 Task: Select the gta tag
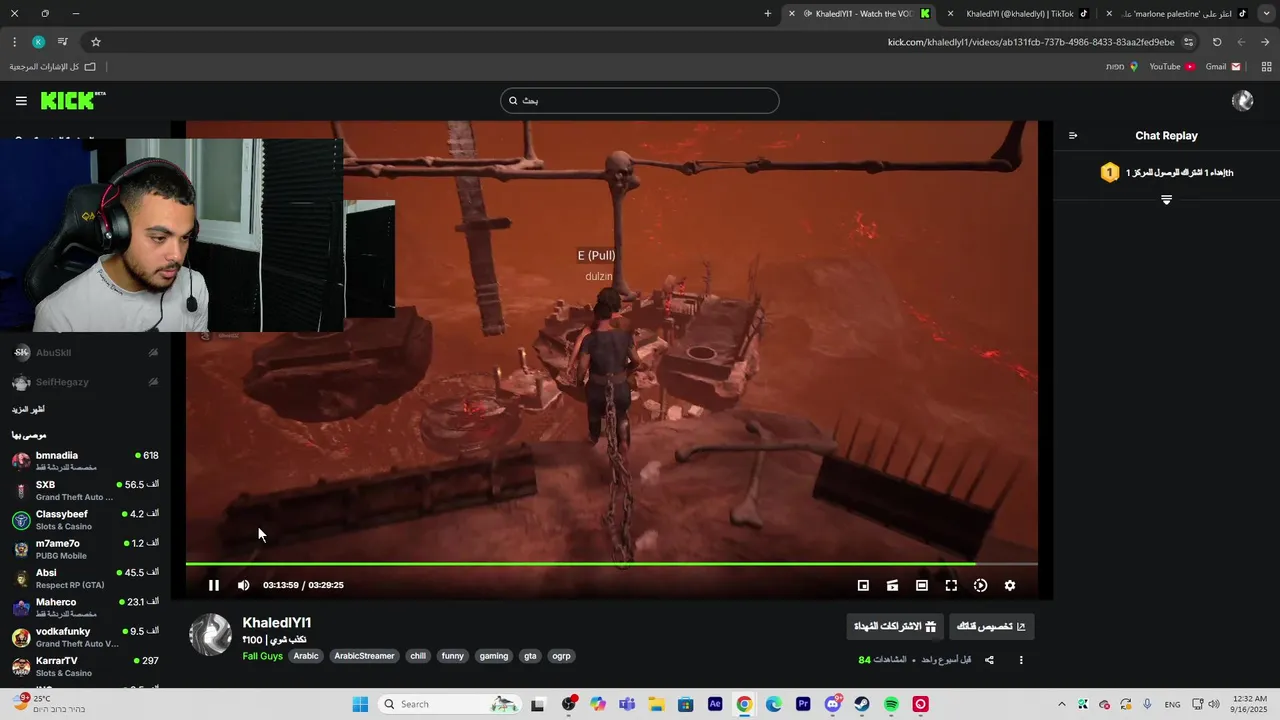530,656
